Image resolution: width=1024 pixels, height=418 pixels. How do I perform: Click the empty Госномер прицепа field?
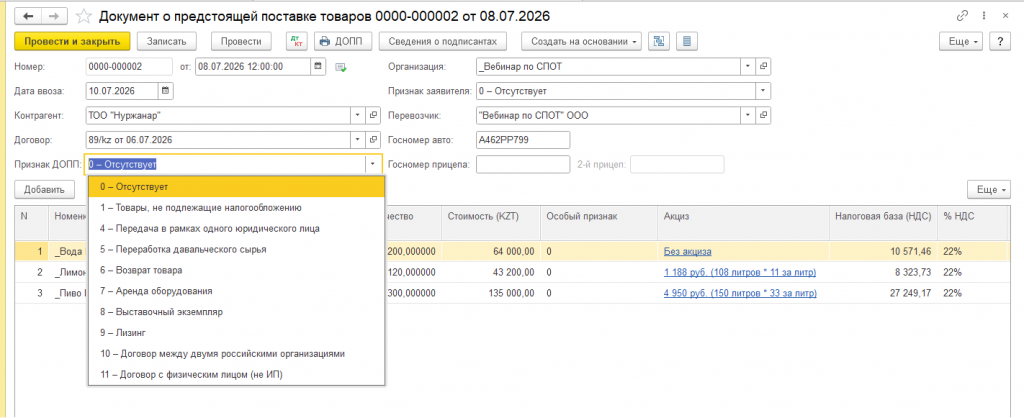(x=523, y=165)
